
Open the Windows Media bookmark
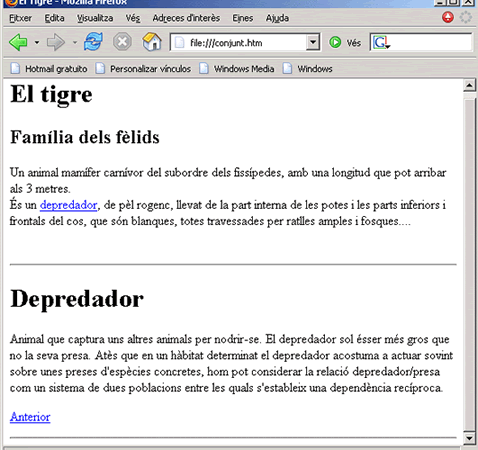(237, 69)
